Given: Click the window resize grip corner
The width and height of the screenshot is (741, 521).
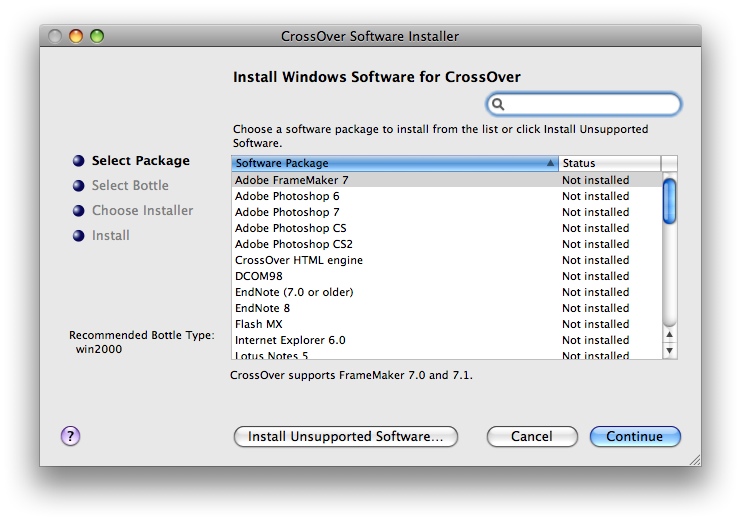Looking at the screenshot, I should [x=695, y=460].
